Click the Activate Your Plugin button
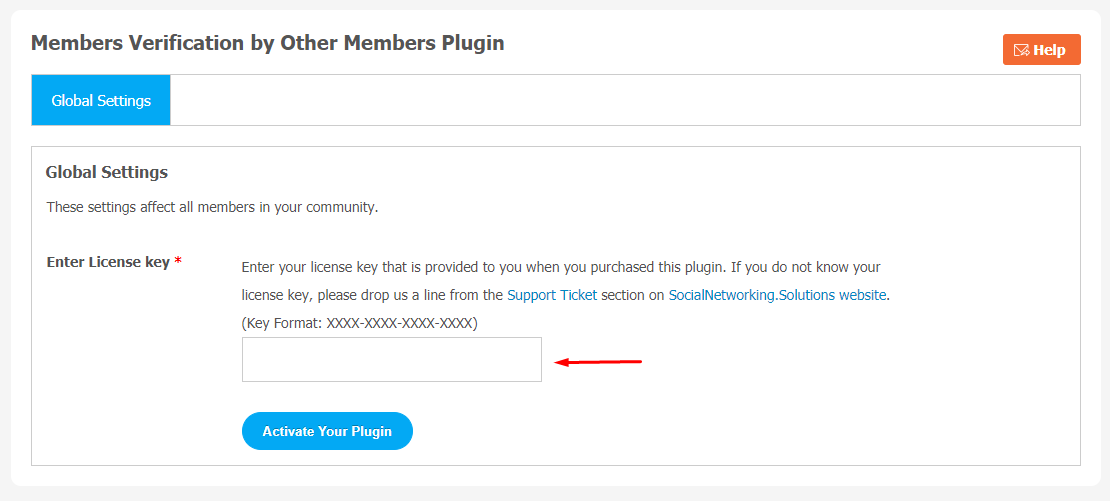1110x501 pixels. point(327,431)
